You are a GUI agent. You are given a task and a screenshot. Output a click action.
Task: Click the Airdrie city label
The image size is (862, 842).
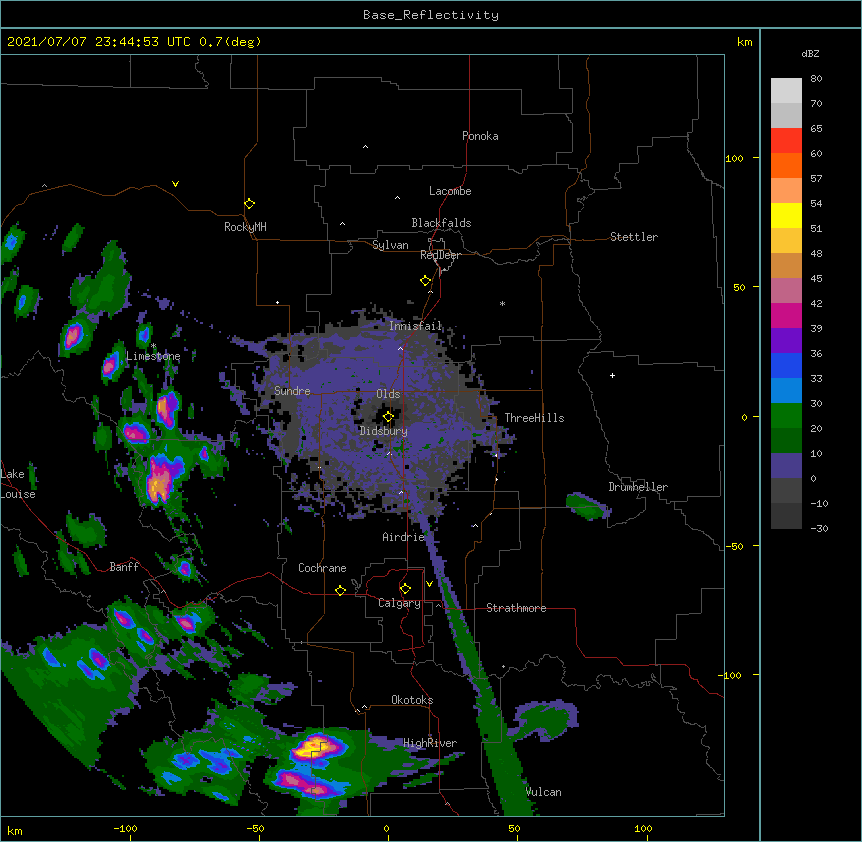click(403, 537)
